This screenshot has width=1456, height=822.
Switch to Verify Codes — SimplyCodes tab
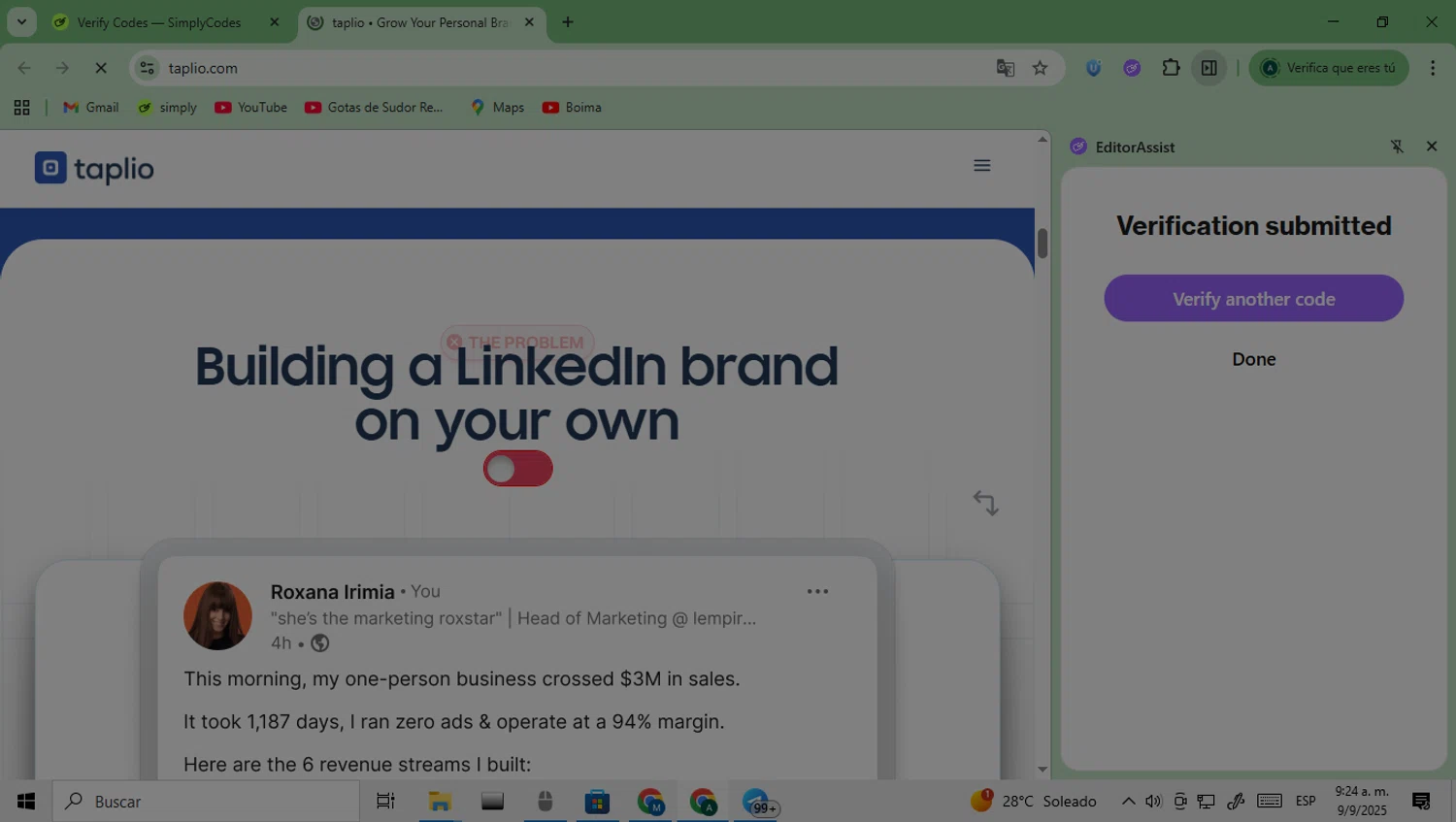tap(159, 22)
